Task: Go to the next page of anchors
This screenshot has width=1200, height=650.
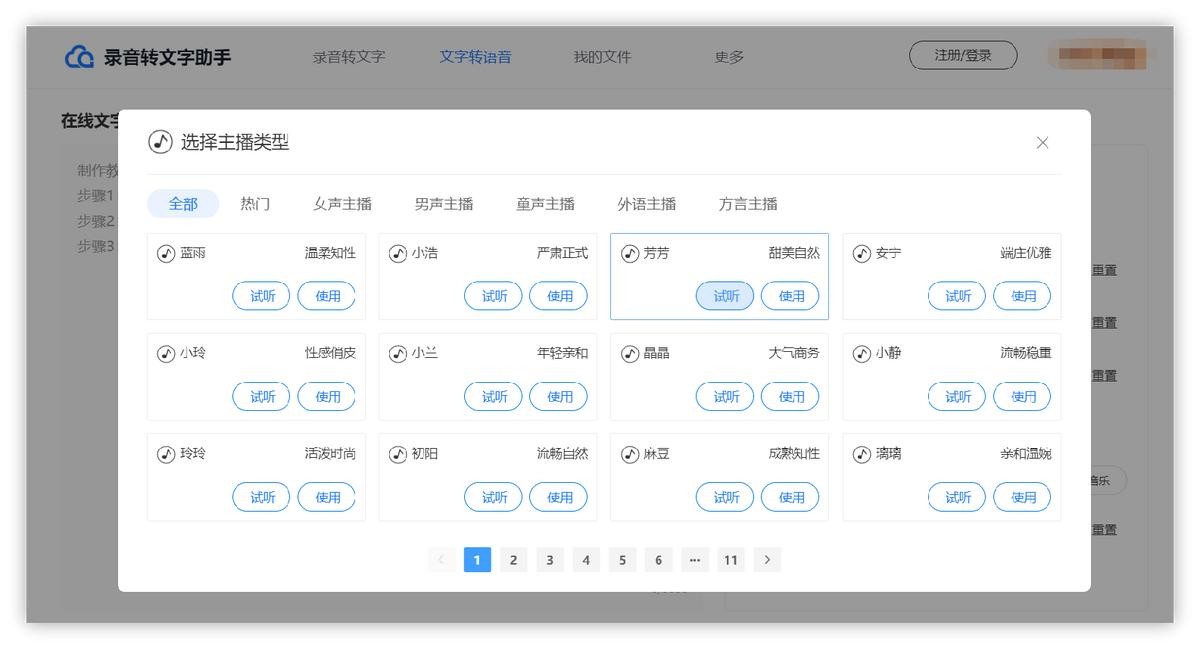Action: pyautogui.click(x=767, y=560)
